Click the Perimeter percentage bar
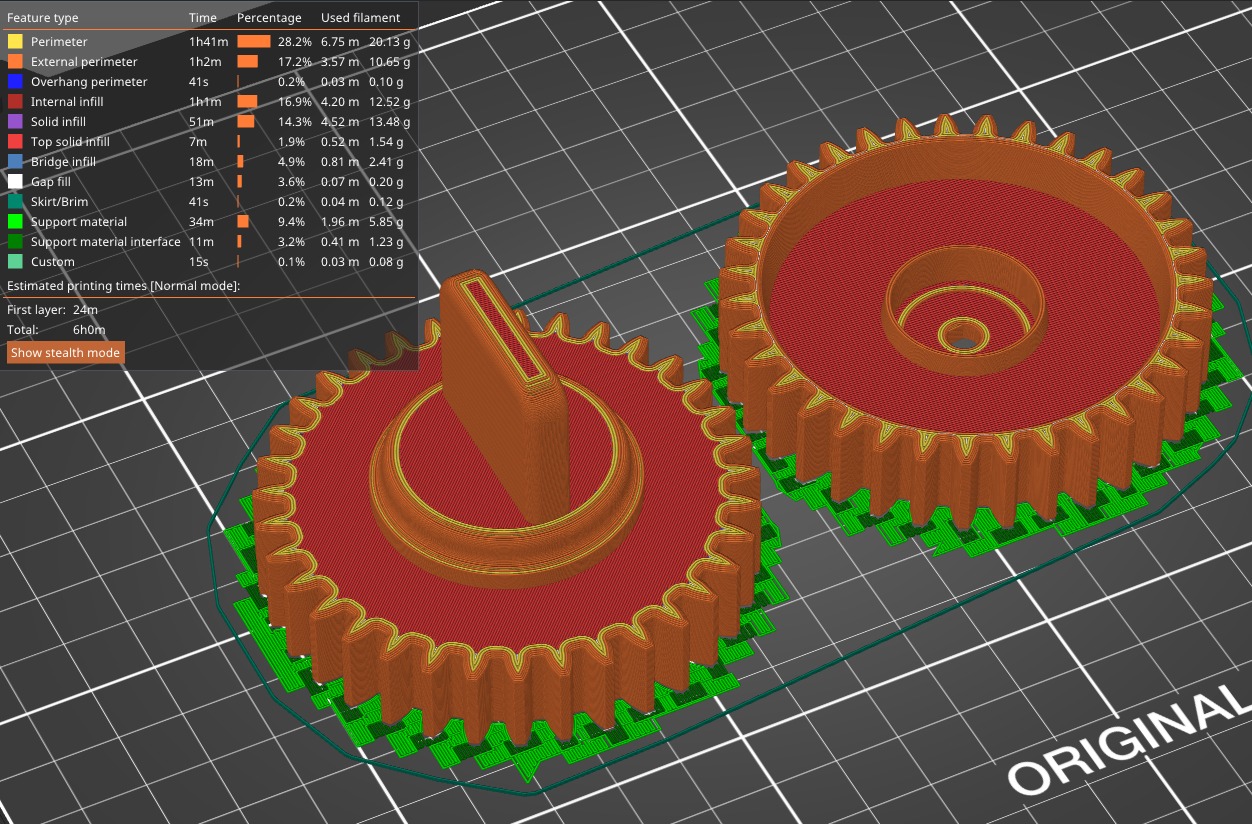 [254, 42]
